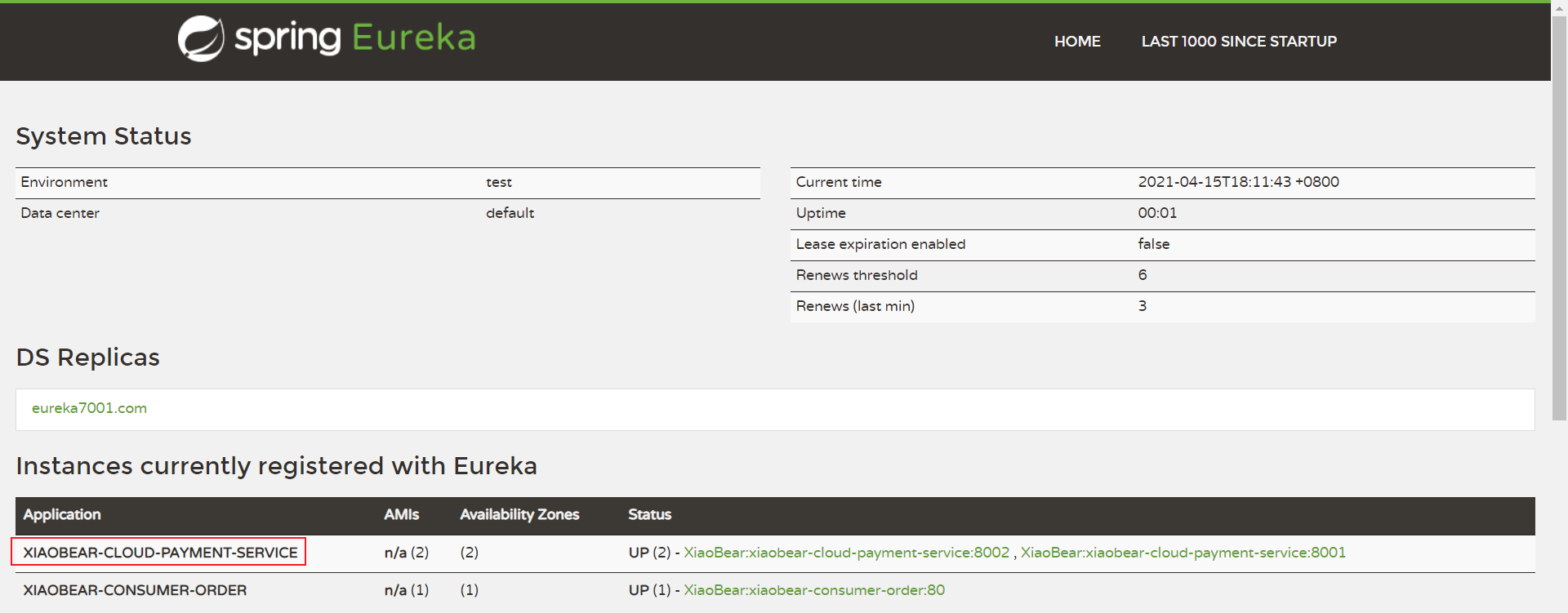Select Renews (last min) value 3
The height and width of the screenshot is (613, 1568).
tap(1143, 306)
